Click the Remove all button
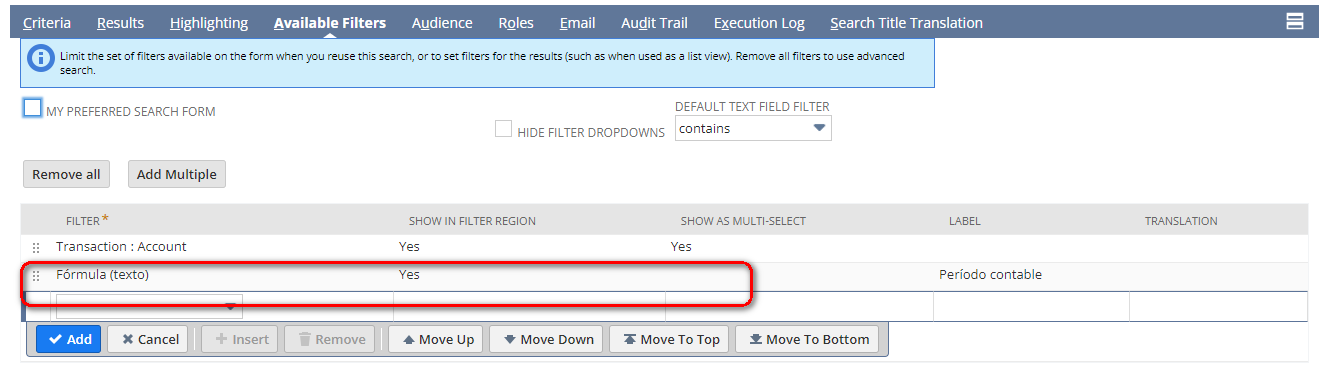The height and width of the screenshot is (374, 1336). click(66, 174)
